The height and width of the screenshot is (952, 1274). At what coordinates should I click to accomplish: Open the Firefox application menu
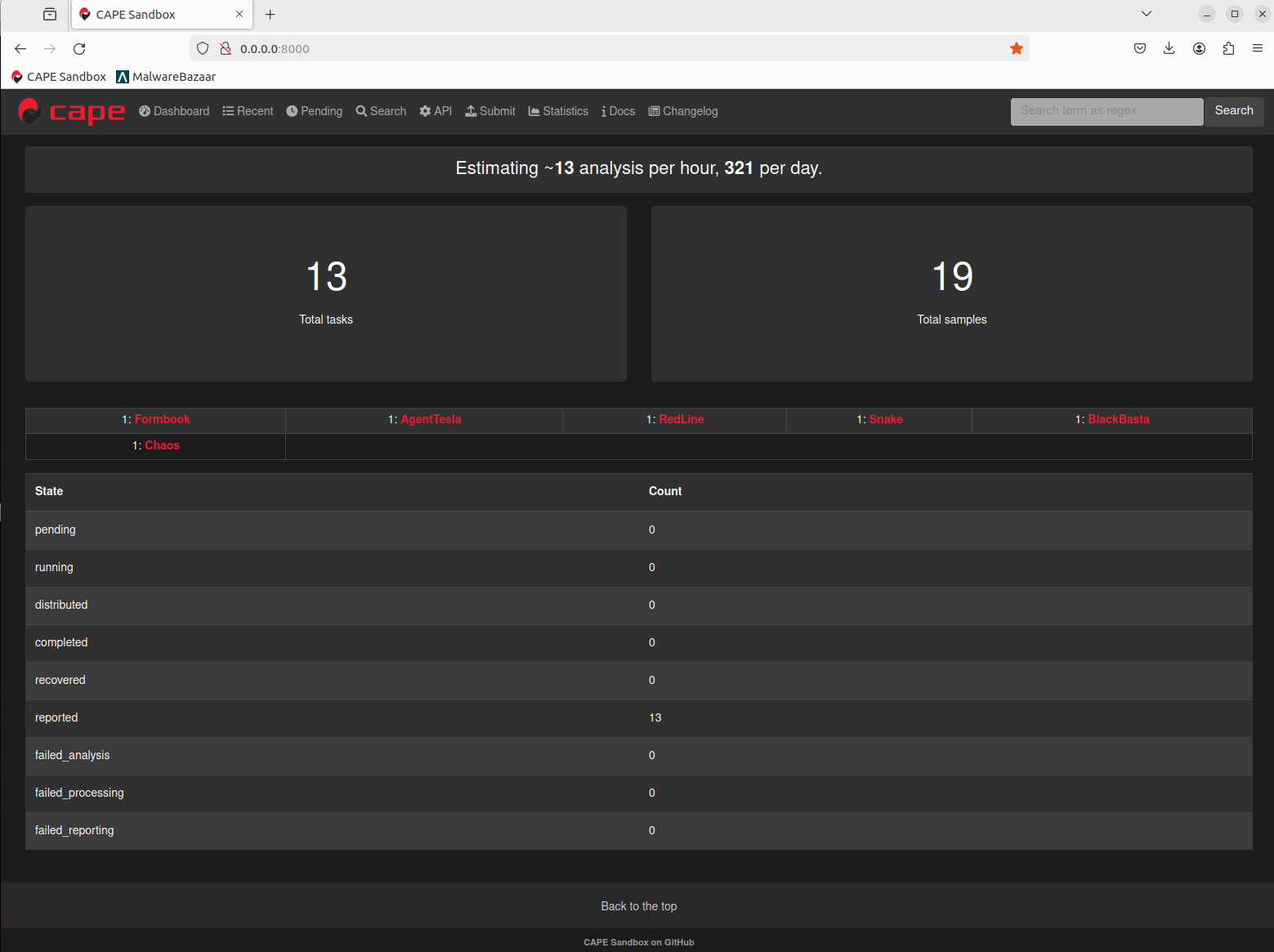click(x=1258, y=48)
